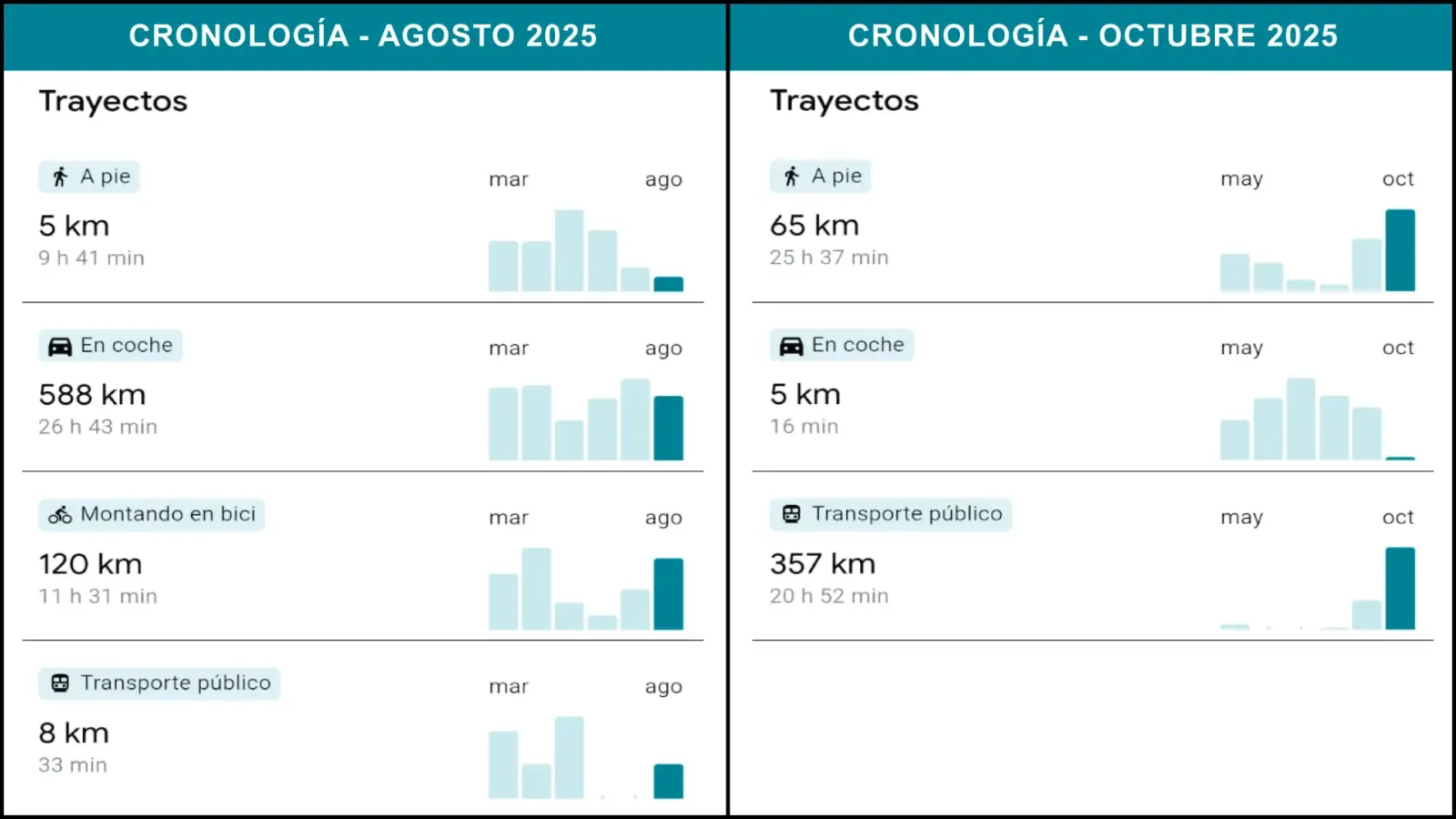Click the walking icon in the October panel

pyautogui.click(x=792, y=177)
